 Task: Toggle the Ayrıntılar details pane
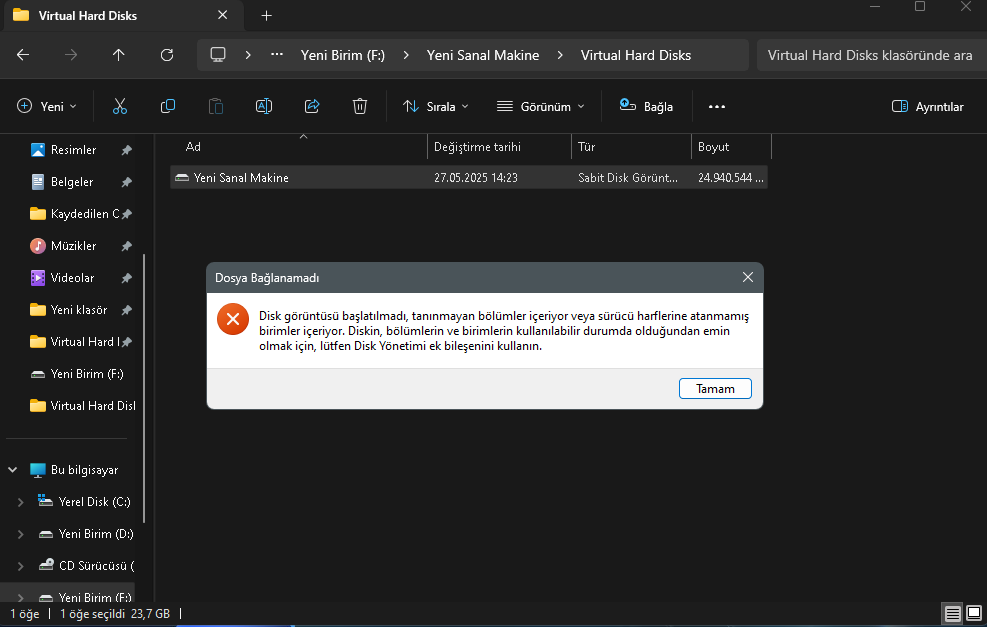click(927, 106)
